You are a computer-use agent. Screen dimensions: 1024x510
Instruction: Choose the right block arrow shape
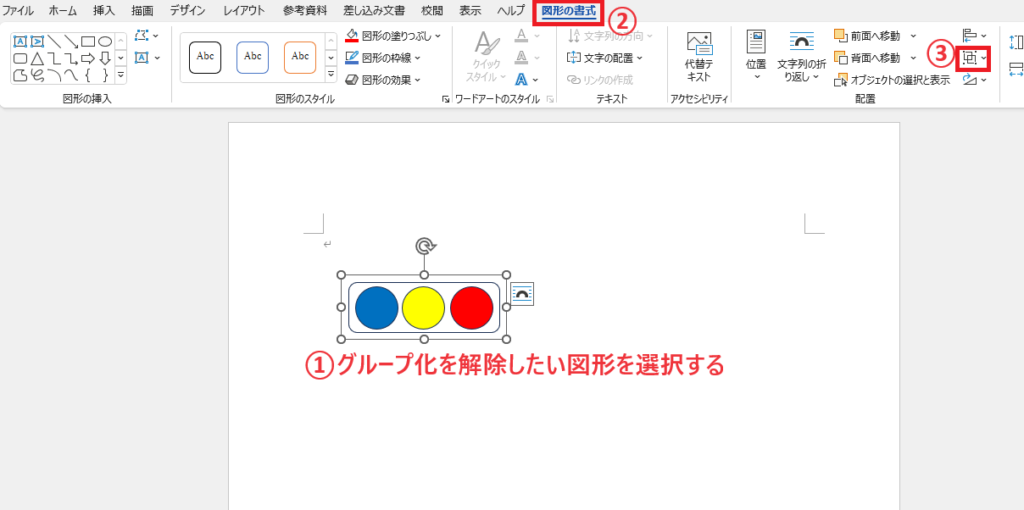tap(88, 59)
